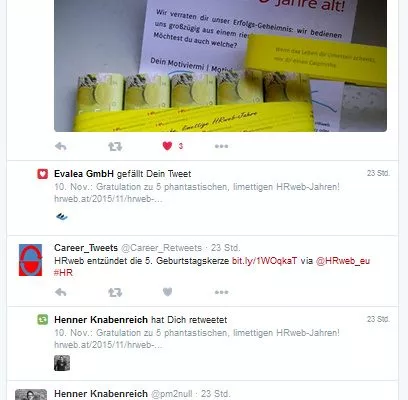This screenshot has height=400, width=408.
Task: Unlike the photo tweet with 3 likes
Action: (167, 146)
